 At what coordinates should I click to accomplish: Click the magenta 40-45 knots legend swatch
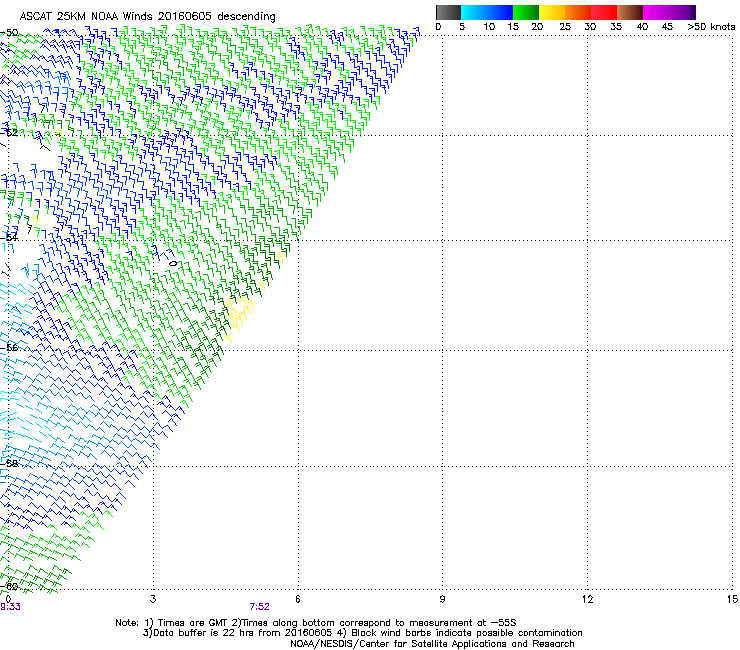pos(656,12)
